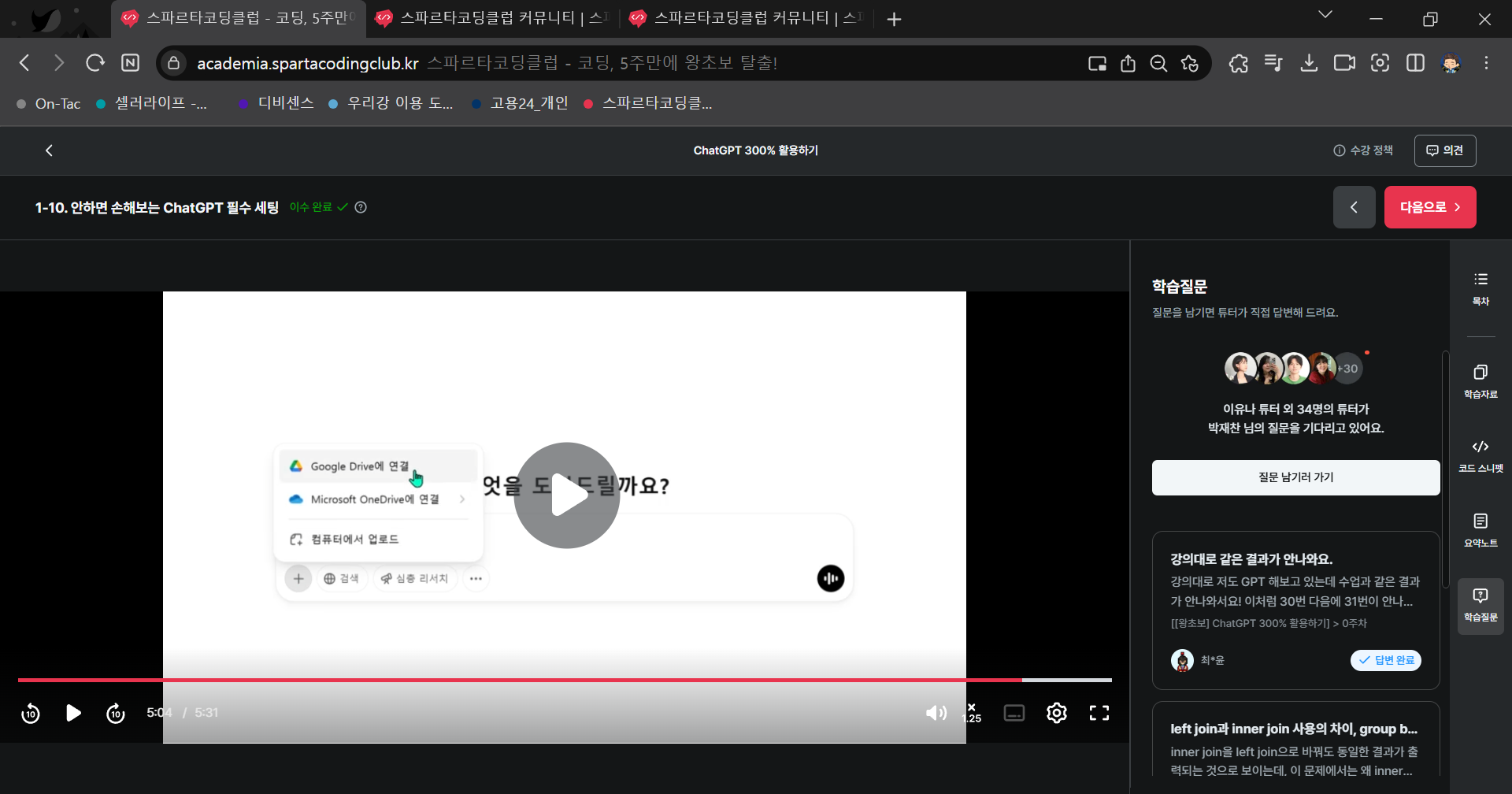Click the video recorder icon in the browser toolbar
Viewport: 1512px width, 794px height.
[1344, 63]
